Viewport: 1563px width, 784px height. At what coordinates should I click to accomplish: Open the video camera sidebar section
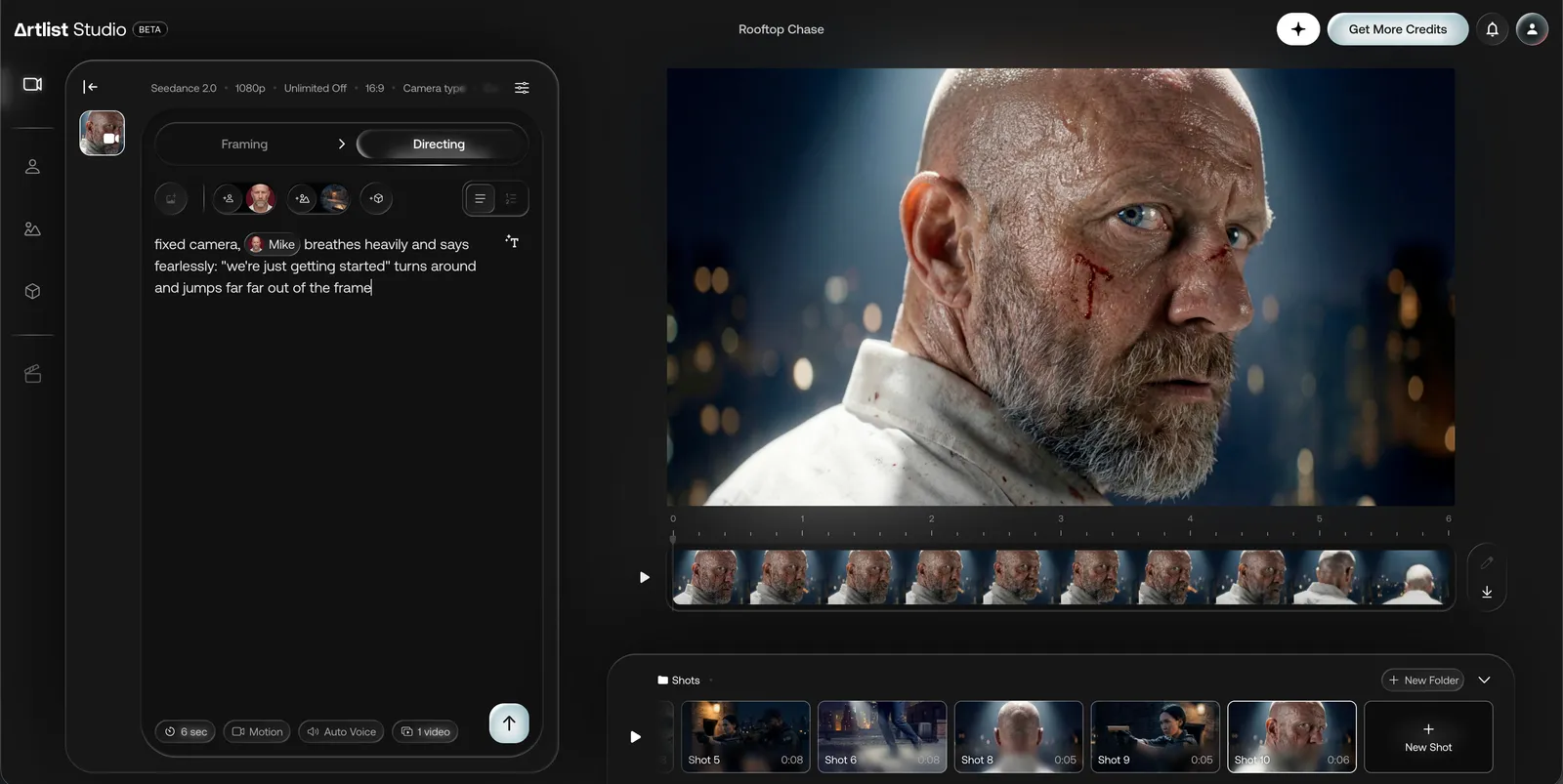(x=32, y=84)
